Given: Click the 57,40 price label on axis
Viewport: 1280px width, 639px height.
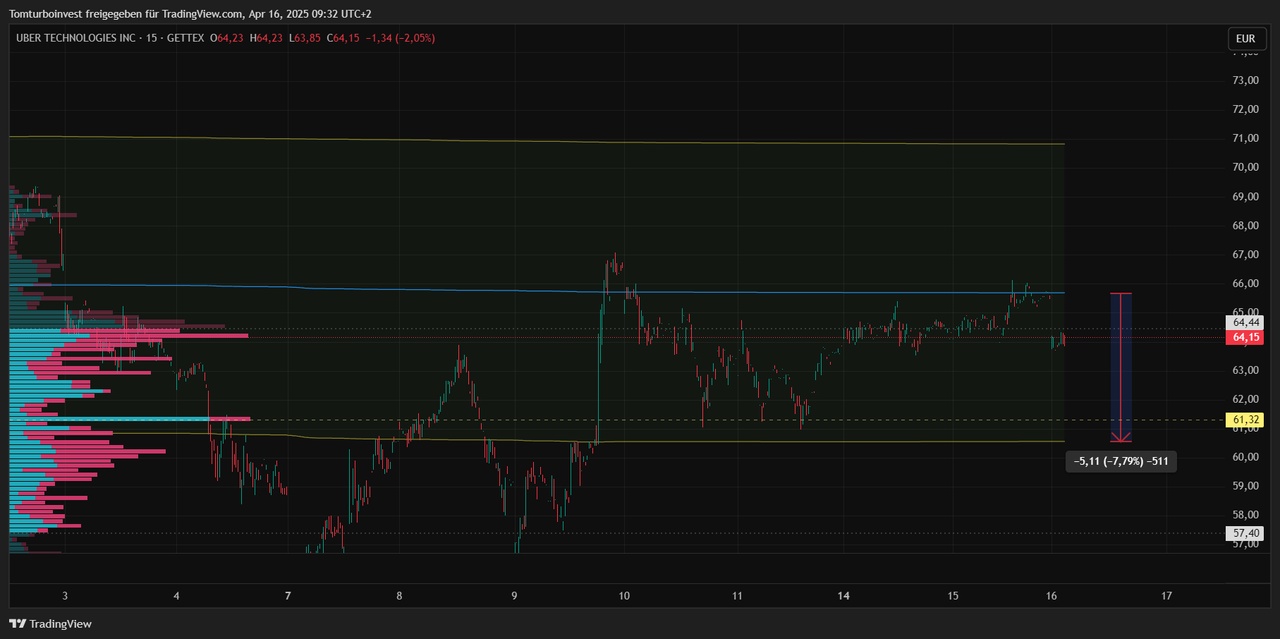Looking at the screenshot, I should click(1246, 534).
